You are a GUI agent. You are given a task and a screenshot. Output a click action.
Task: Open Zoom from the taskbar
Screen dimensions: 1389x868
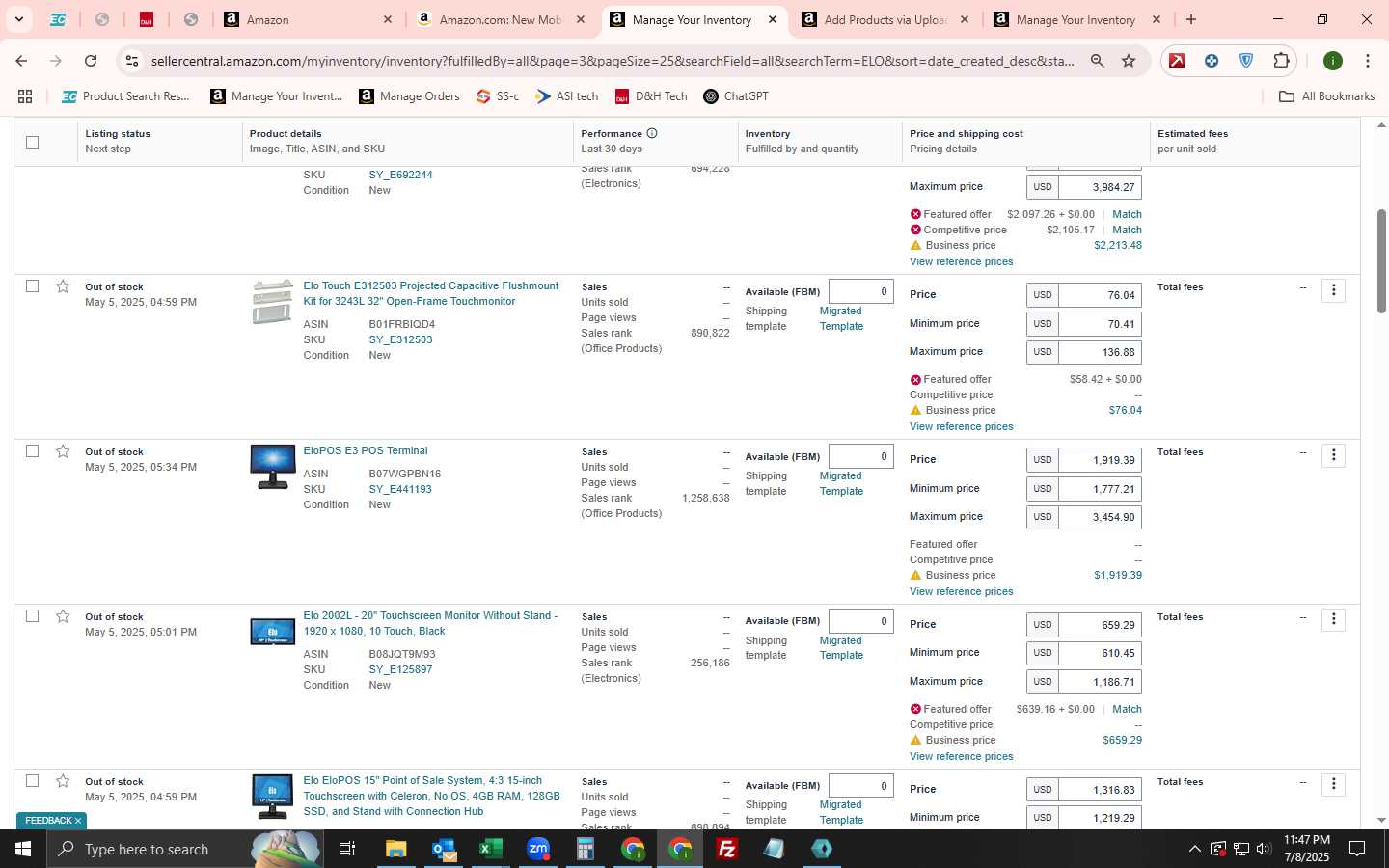pos(538,849)
